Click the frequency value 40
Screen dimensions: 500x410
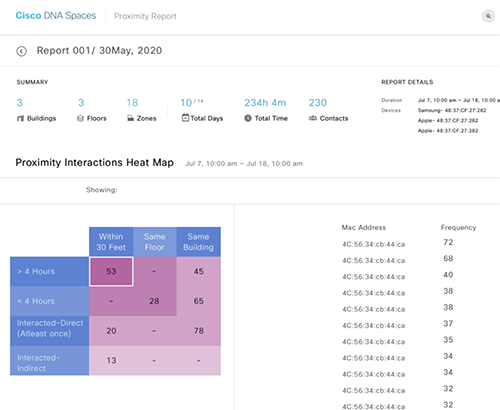pos(448,275)
